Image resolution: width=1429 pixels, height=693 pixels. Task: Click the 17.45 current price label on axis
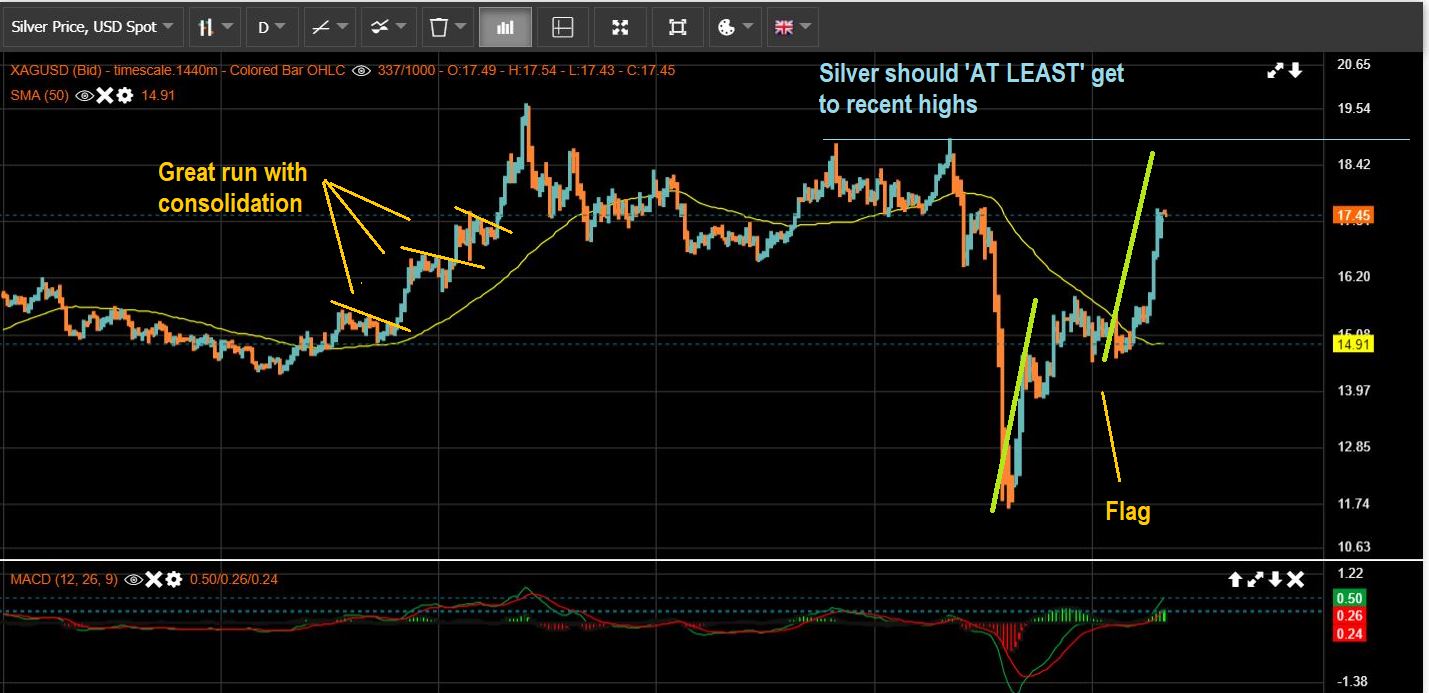(1354, 215)
